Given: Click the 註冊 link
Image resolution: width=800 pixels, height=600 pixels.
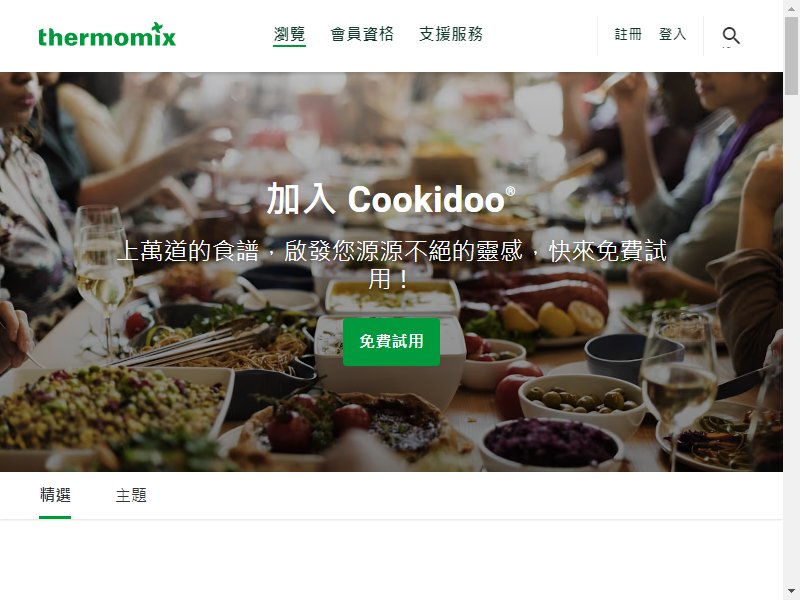Looking at the screenshot, I should coord(628,34).
